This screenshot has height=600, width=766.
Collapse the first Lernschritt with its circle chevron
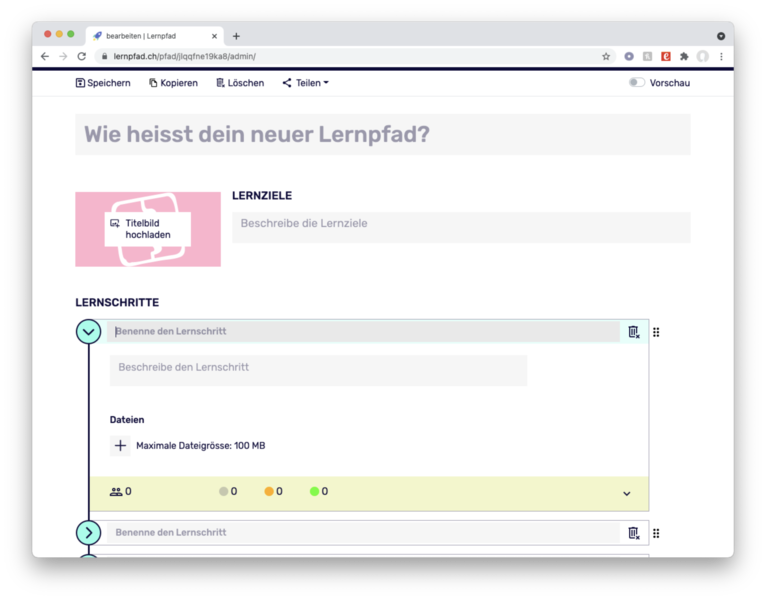pos(88,332)
